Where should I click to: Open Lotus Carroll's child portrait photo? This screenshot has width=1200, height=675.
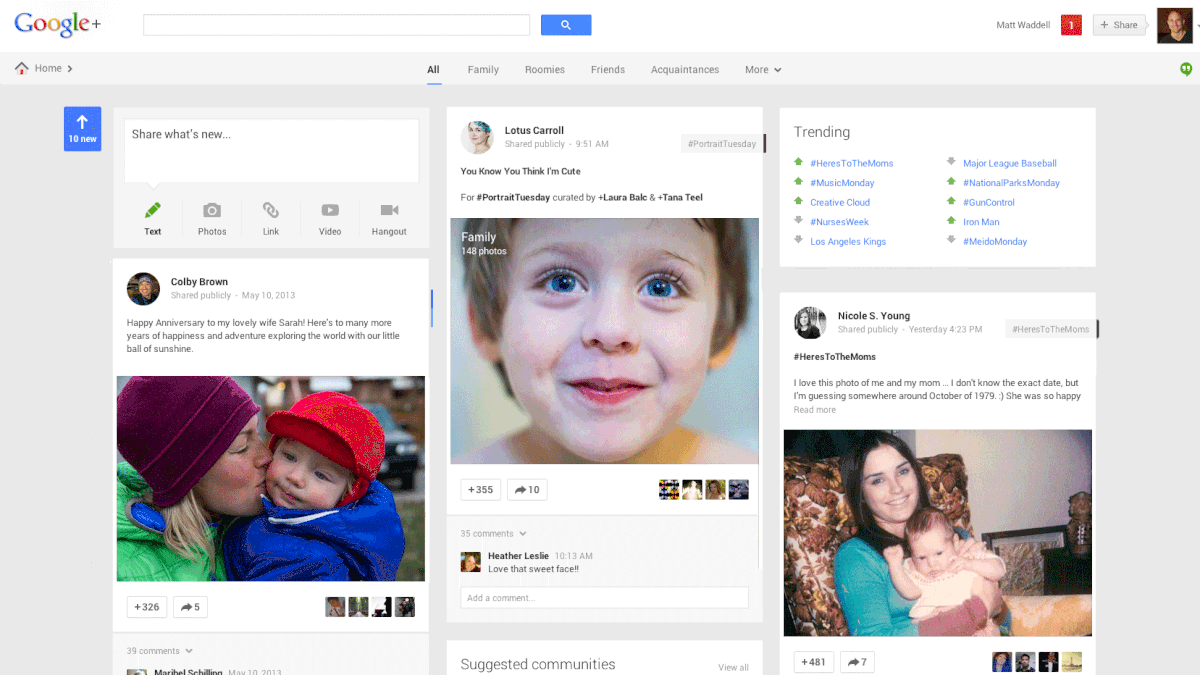[604, 341]
